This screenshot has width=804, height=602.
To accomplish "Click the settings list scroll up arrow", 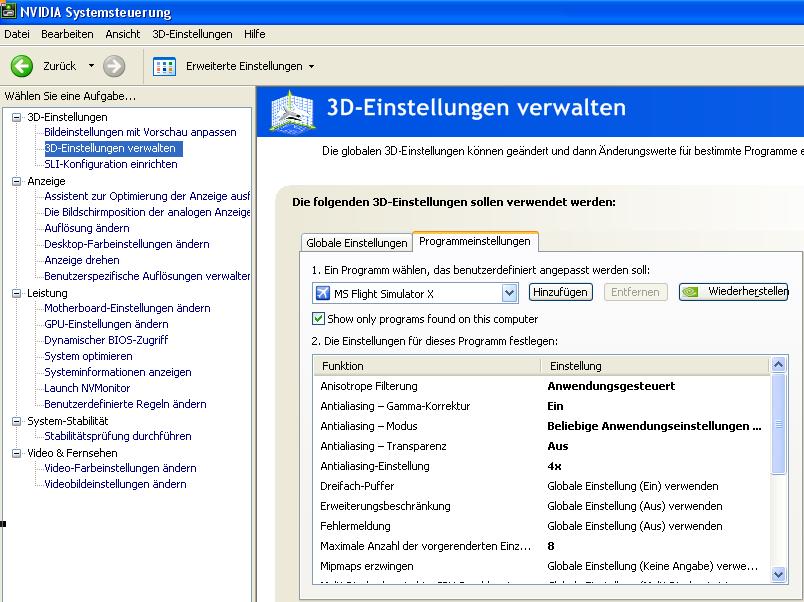I will tap(778, 365).
